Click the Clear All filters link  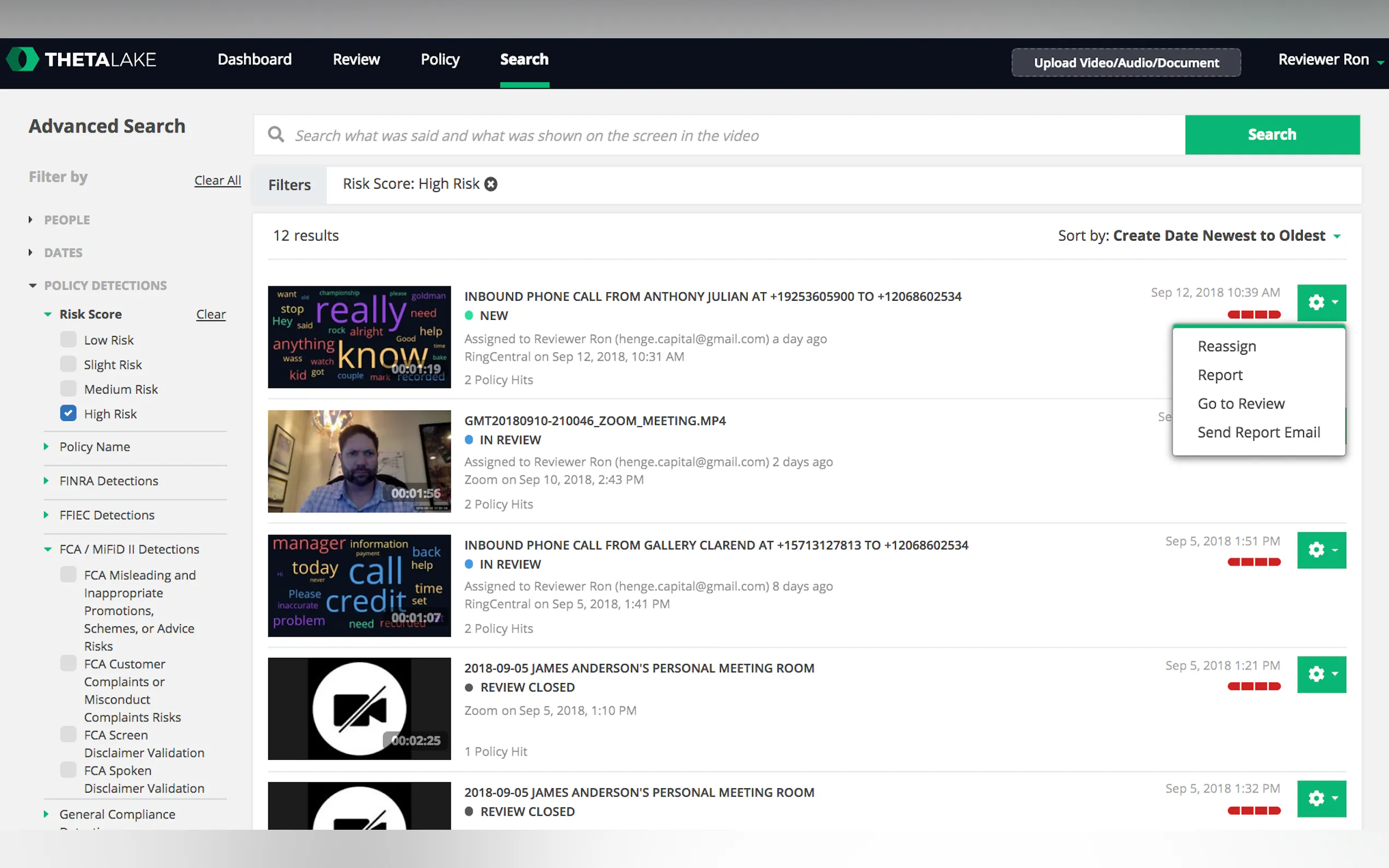pyautogui.click(x=217, y=180)
